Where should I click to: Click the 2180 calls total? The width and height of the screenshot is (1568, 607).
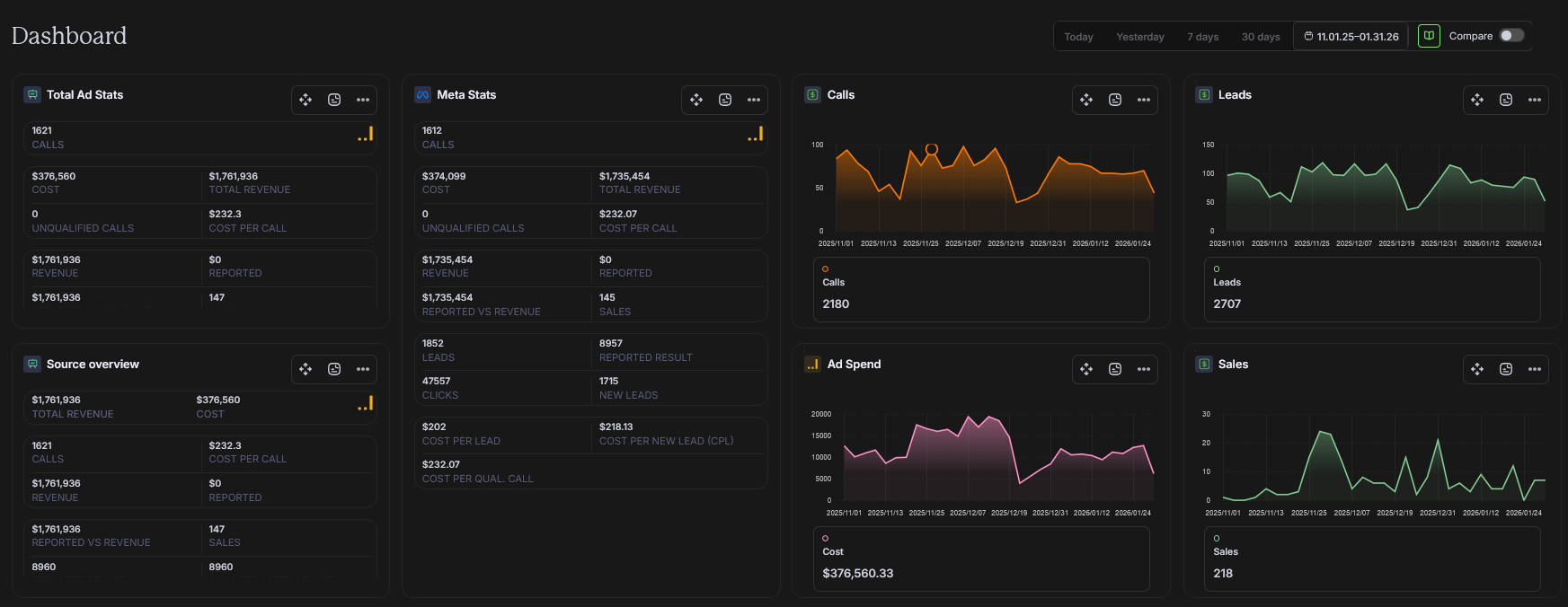(836, 303)
